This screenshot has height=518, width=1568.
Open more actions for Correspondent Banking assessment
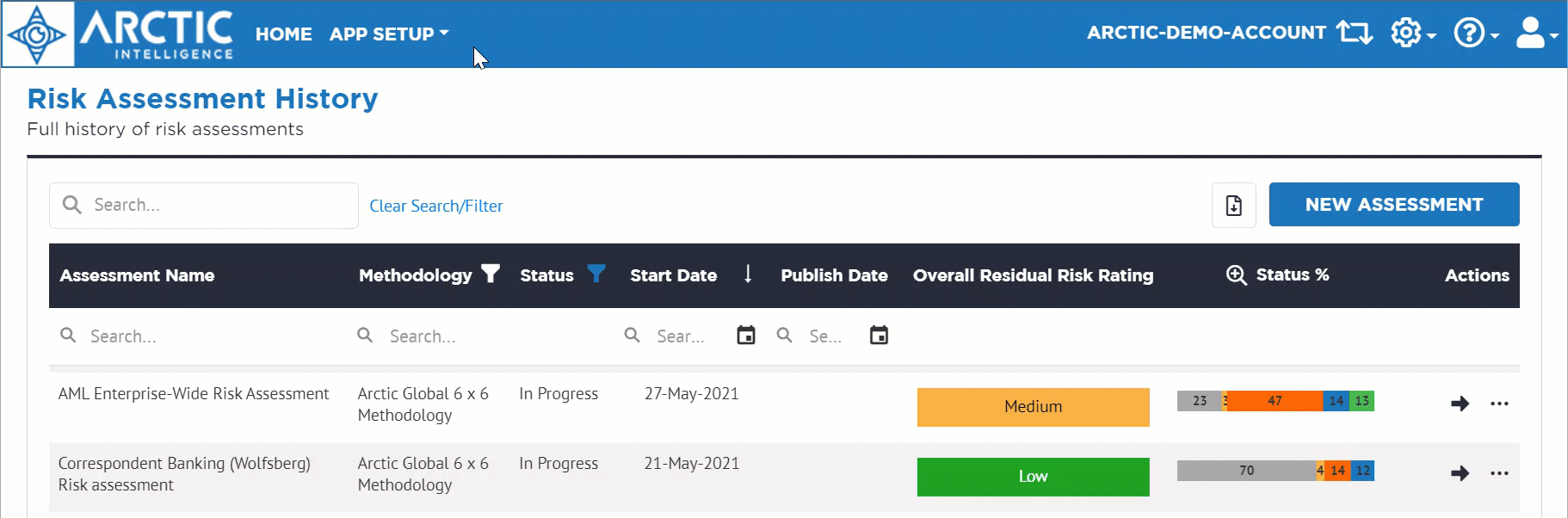[1500, 473]
